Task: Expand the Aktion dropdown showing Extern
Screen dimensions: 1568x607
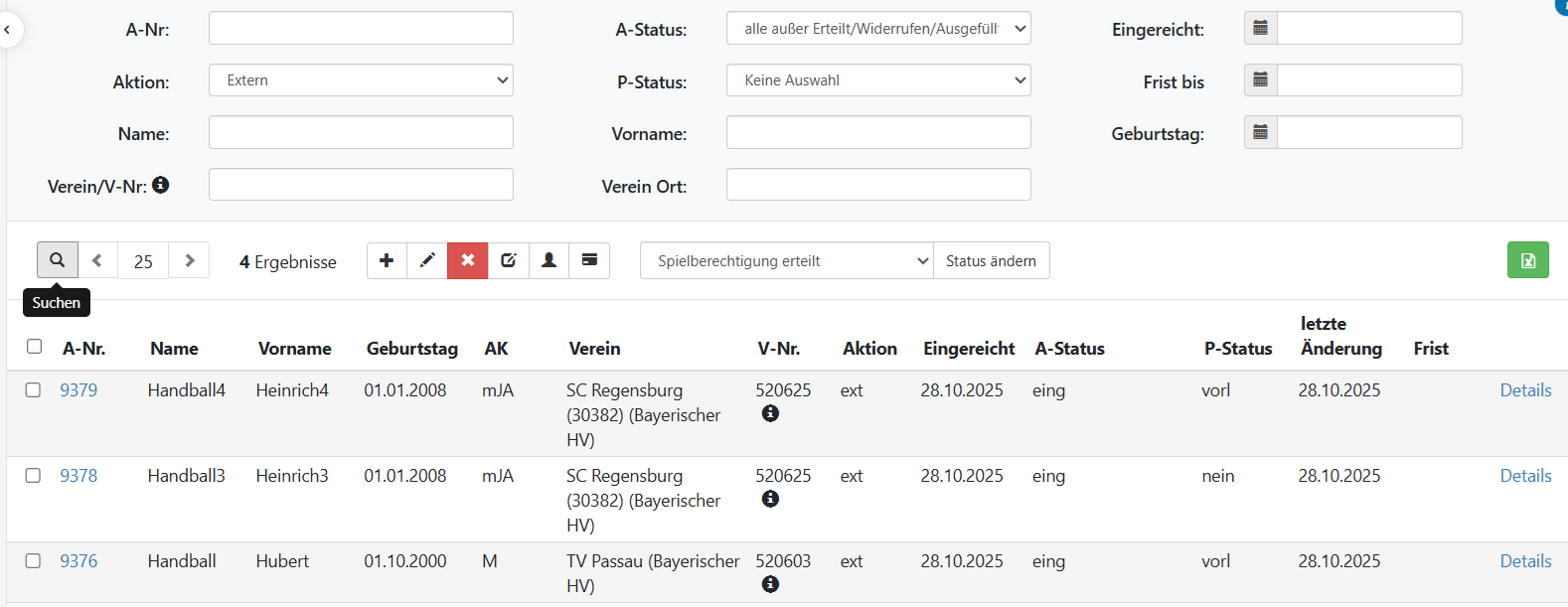Action: [x=361, y=80]
